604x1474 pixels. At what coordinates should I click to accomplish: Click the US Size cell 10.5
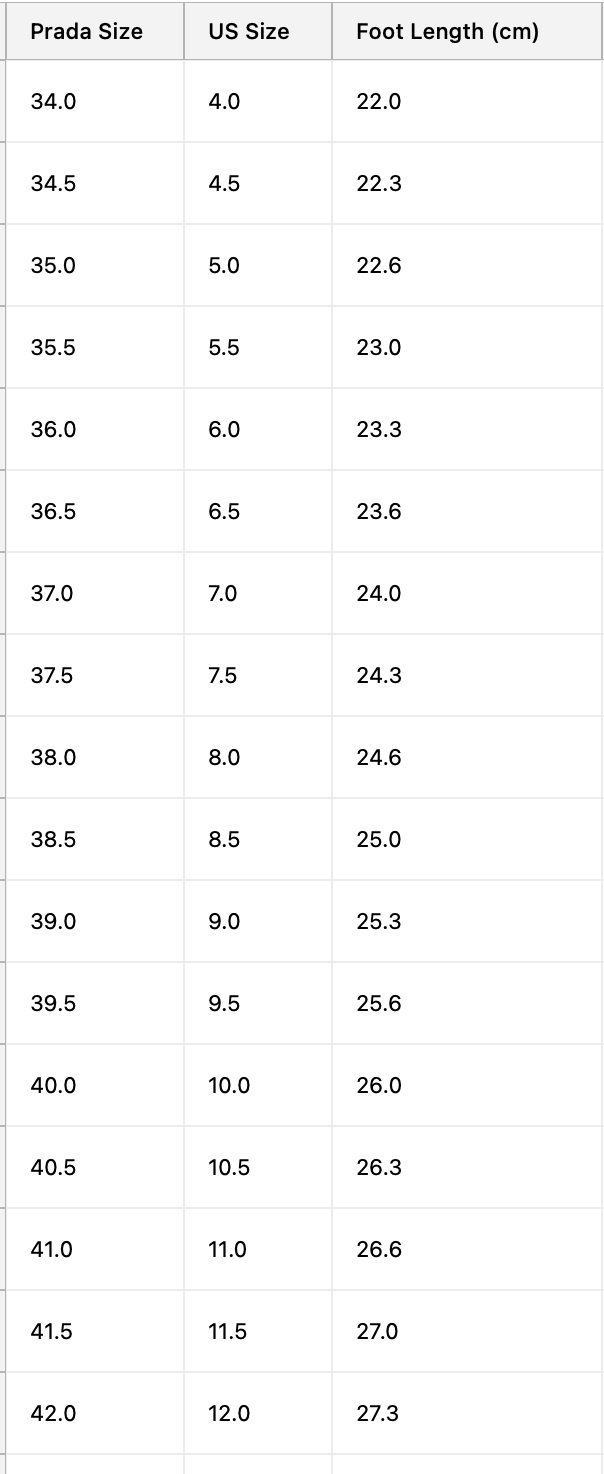coord(258,1167)
